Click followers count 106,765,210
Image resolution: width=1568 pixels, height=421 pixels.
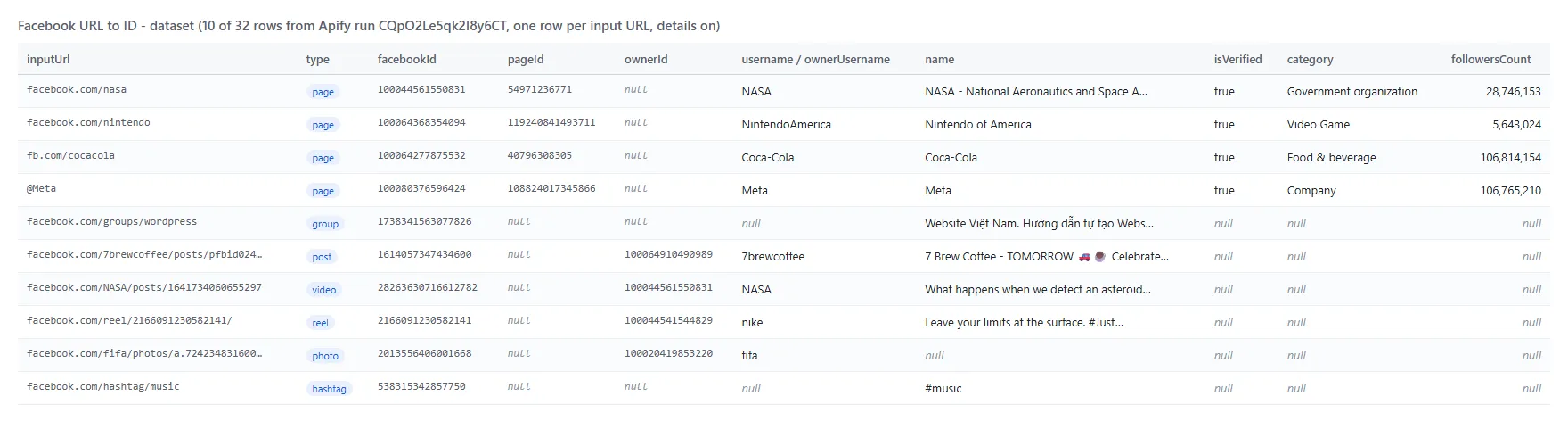tap(1511, 191)
